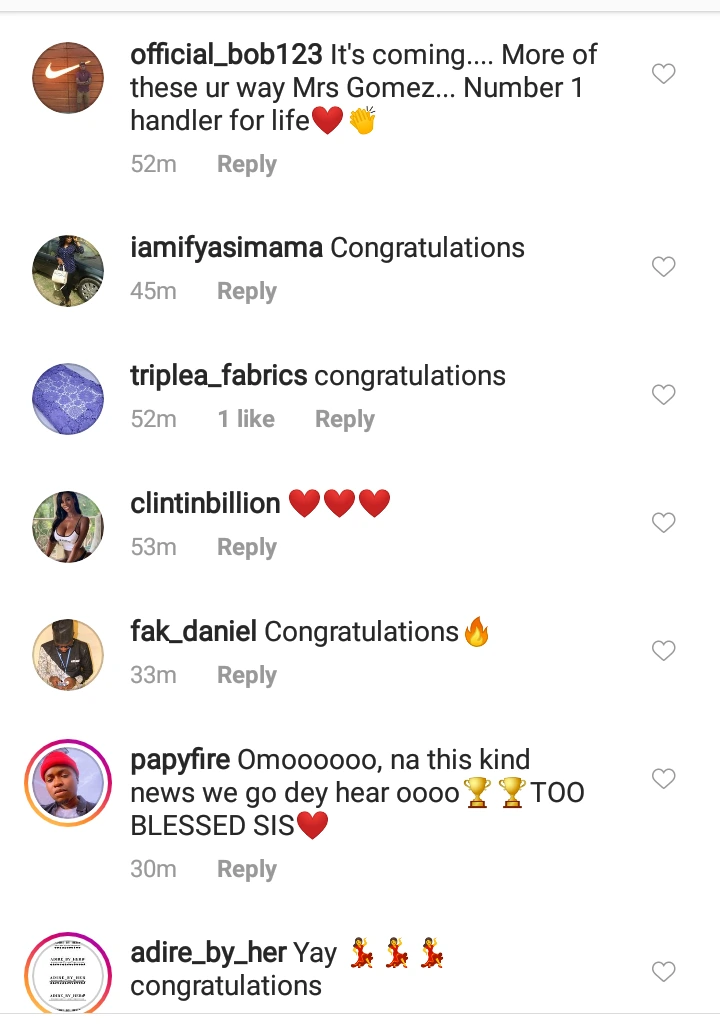Tap heart icon beside triplea_fabrics comment

point(664,395)
